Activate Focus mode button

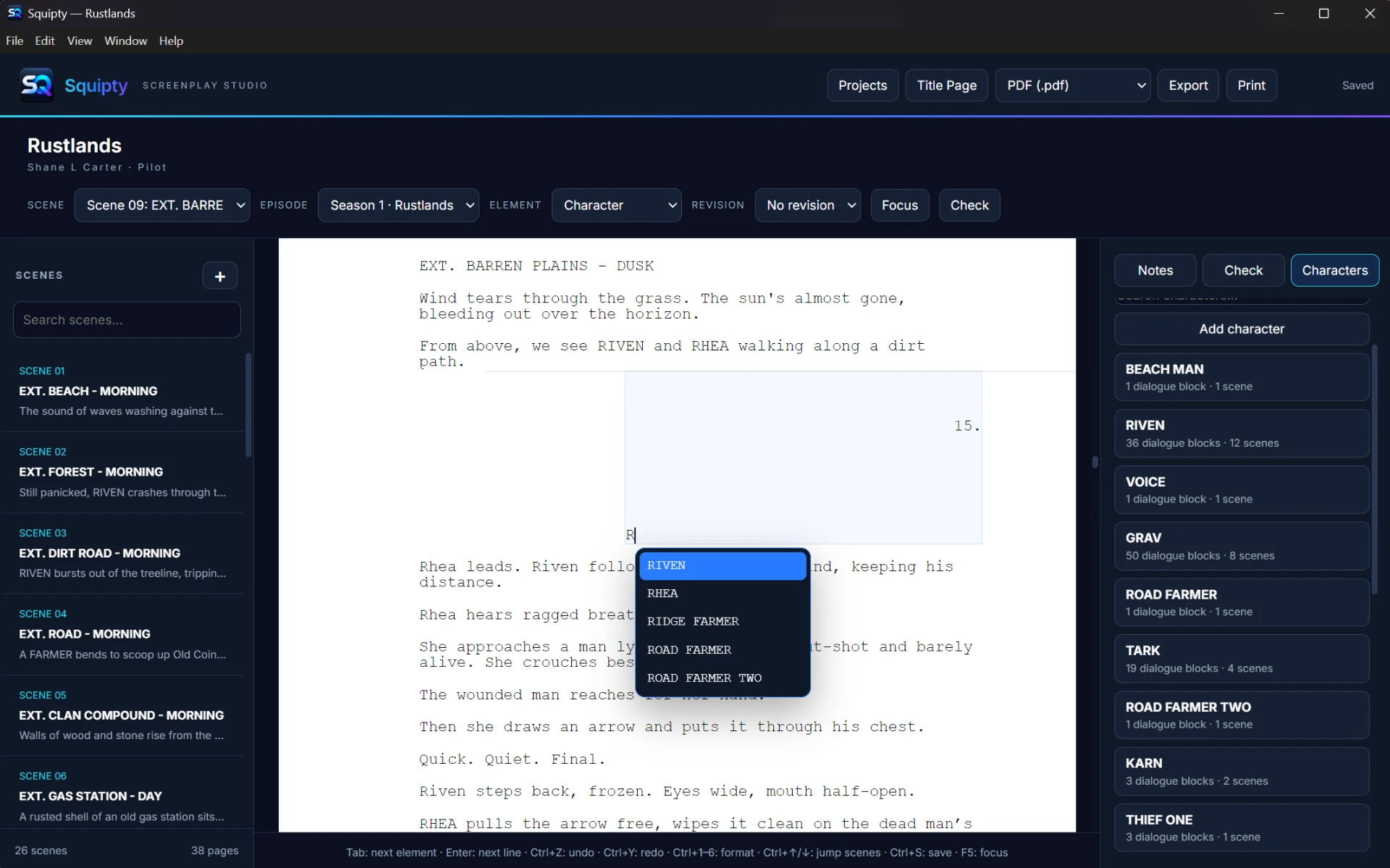click(x=899, y=205)
